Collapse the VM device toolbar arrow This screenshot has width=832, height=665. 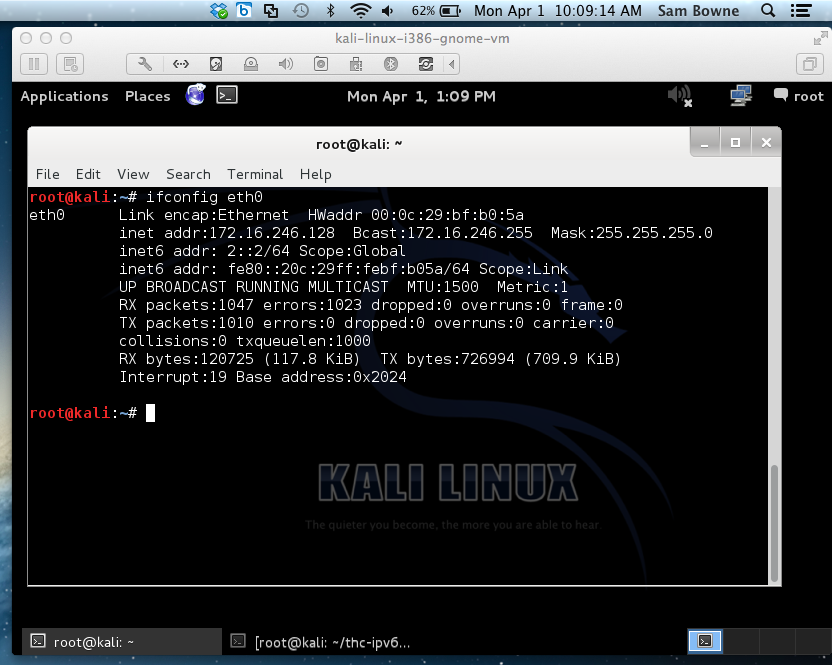pyautogui.click(x=452, y=64)
